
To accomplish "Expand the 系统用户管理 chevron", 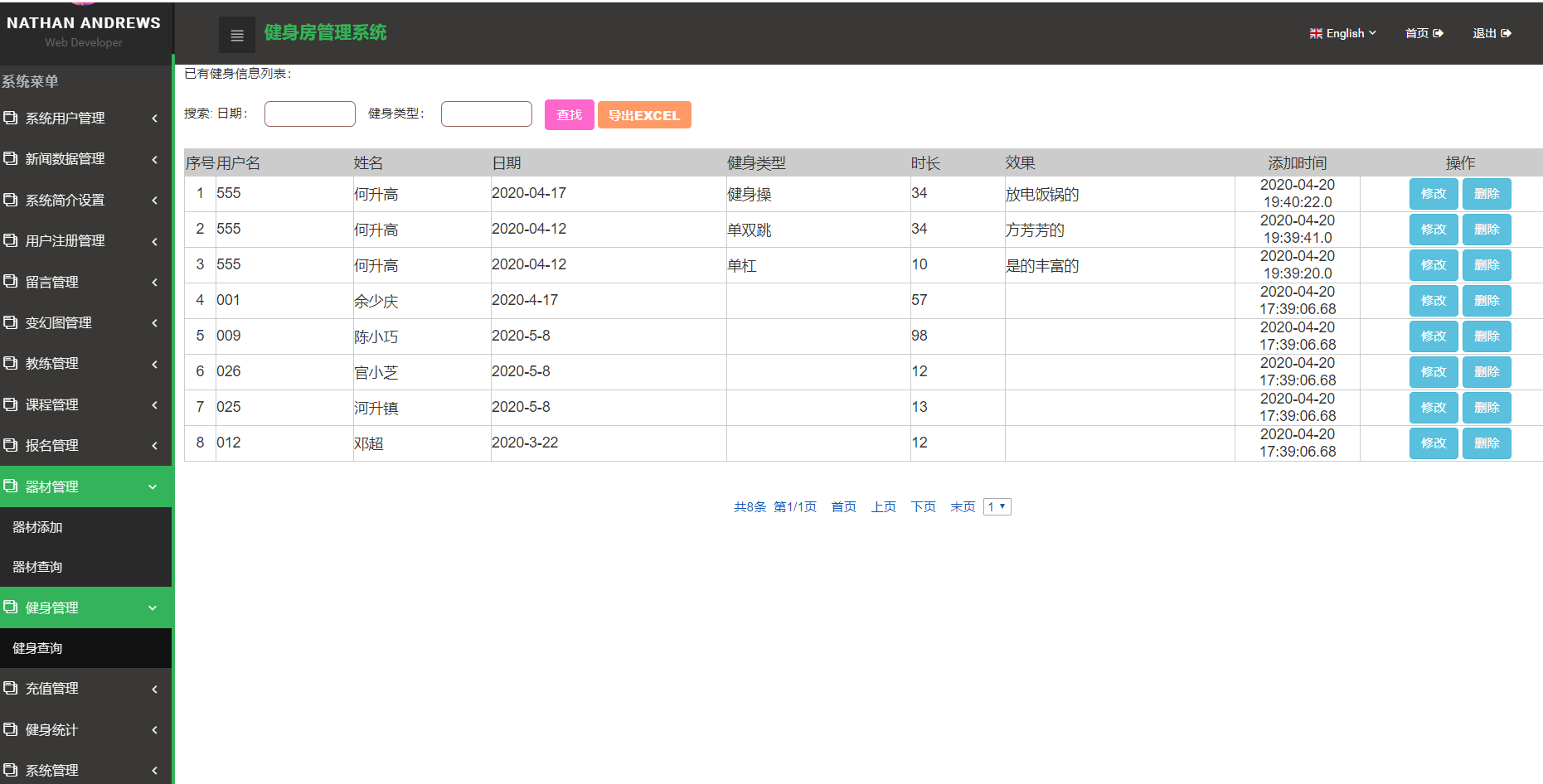I will click(x=154, y=119).
